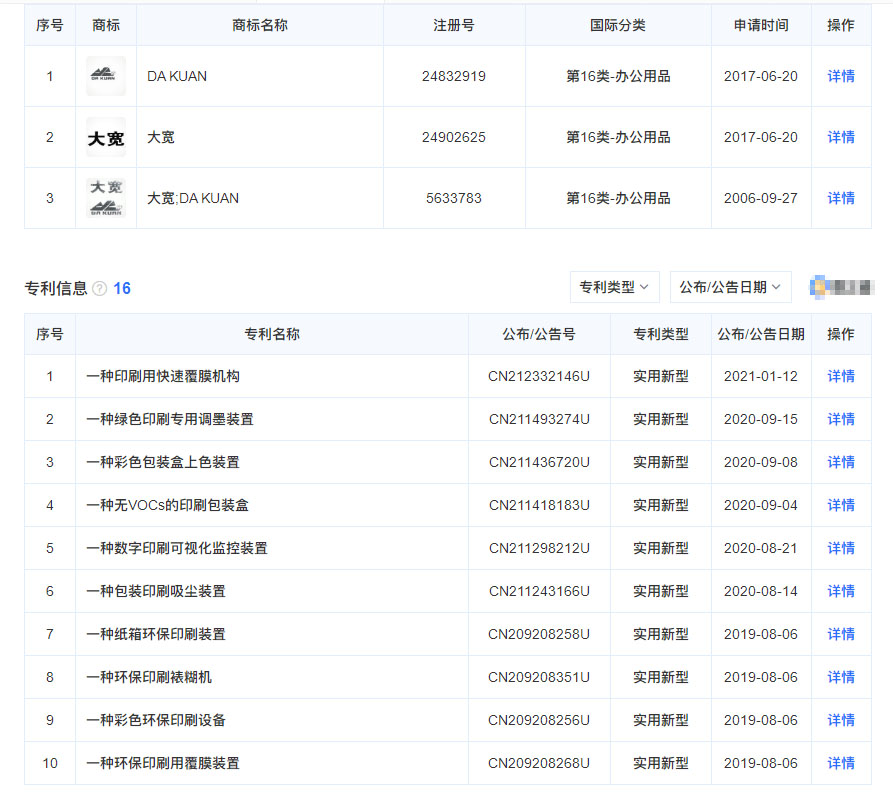Expand the 专利类型 filter dropdown
Screen dimensions: 893x794
pyautogui.click(x=614, y=287)
